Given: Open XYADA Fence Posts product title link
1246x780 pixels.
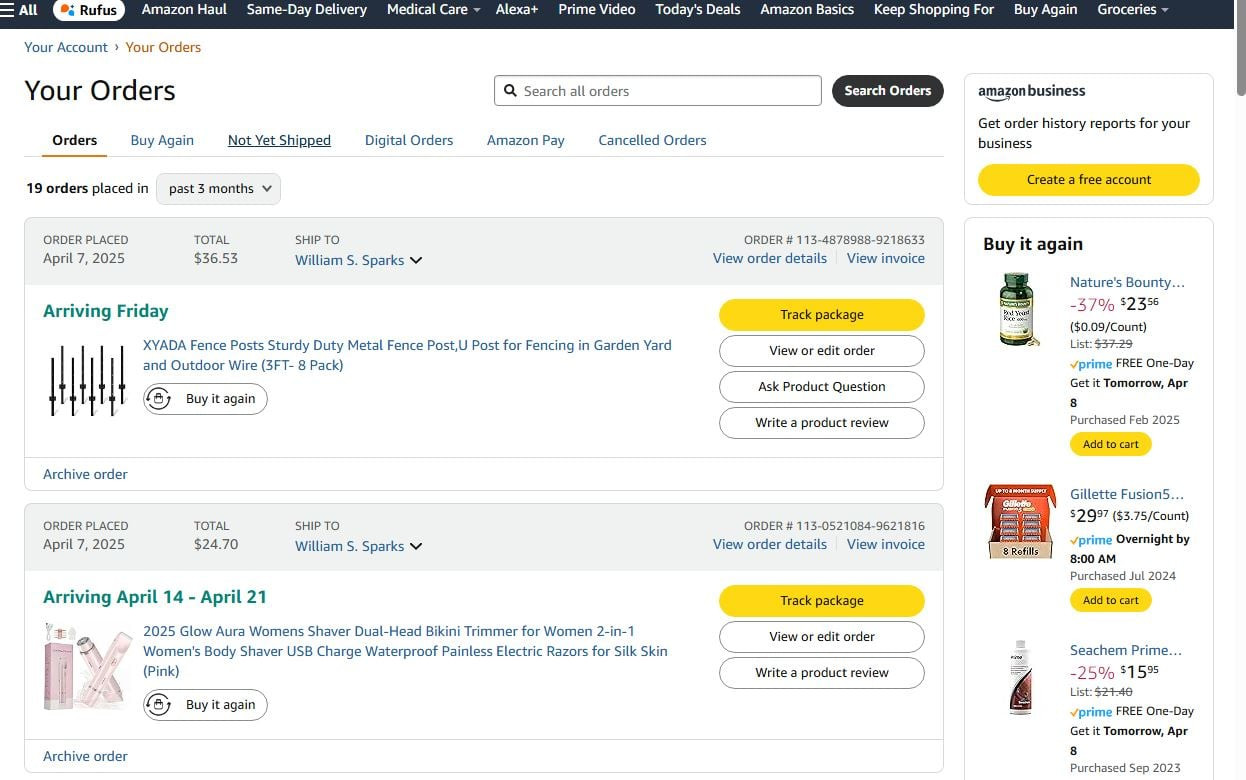Looking at the screenshot, I should [x=407, y=355].
